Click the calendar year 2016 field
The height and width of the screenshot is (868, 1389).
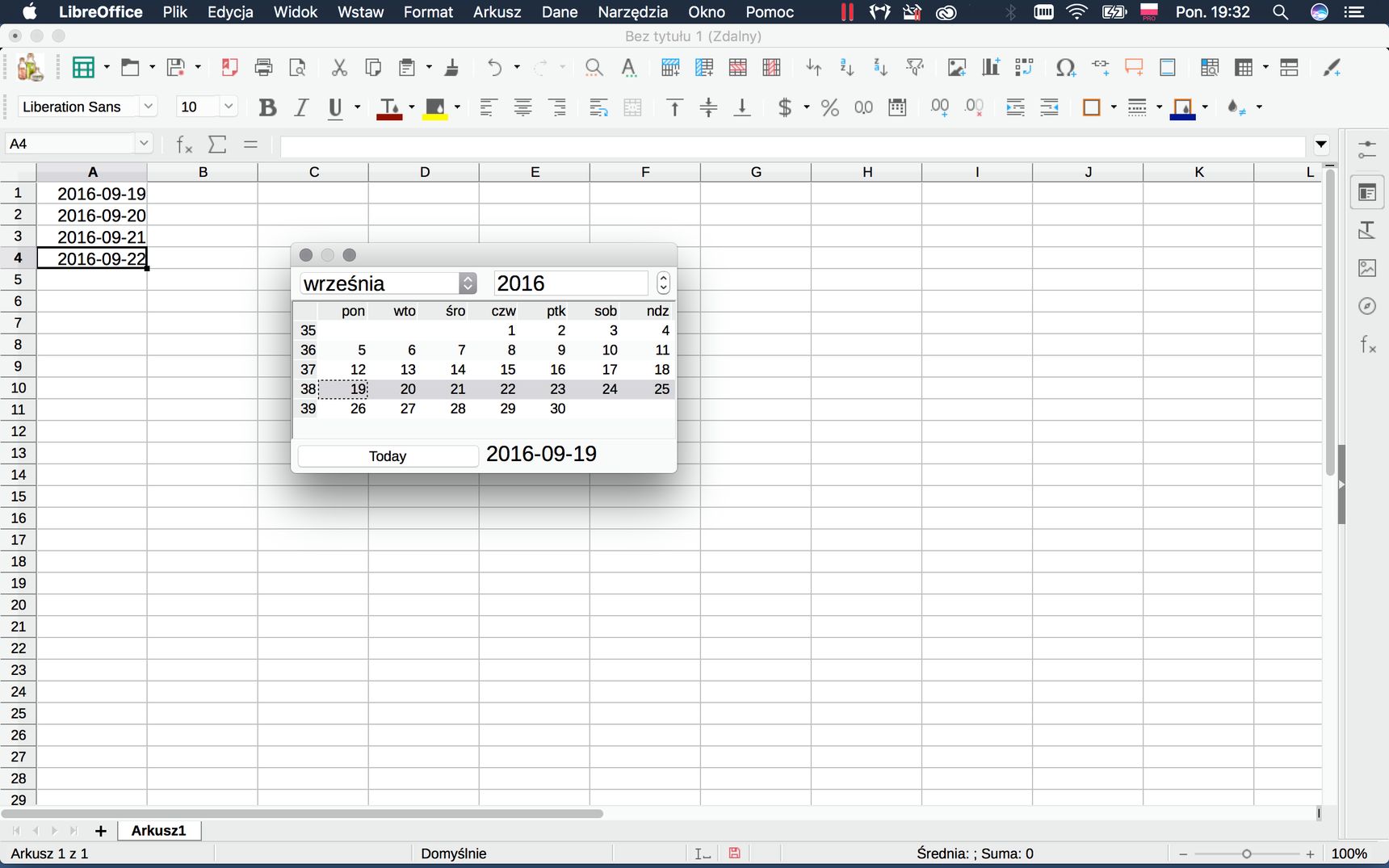571,283
